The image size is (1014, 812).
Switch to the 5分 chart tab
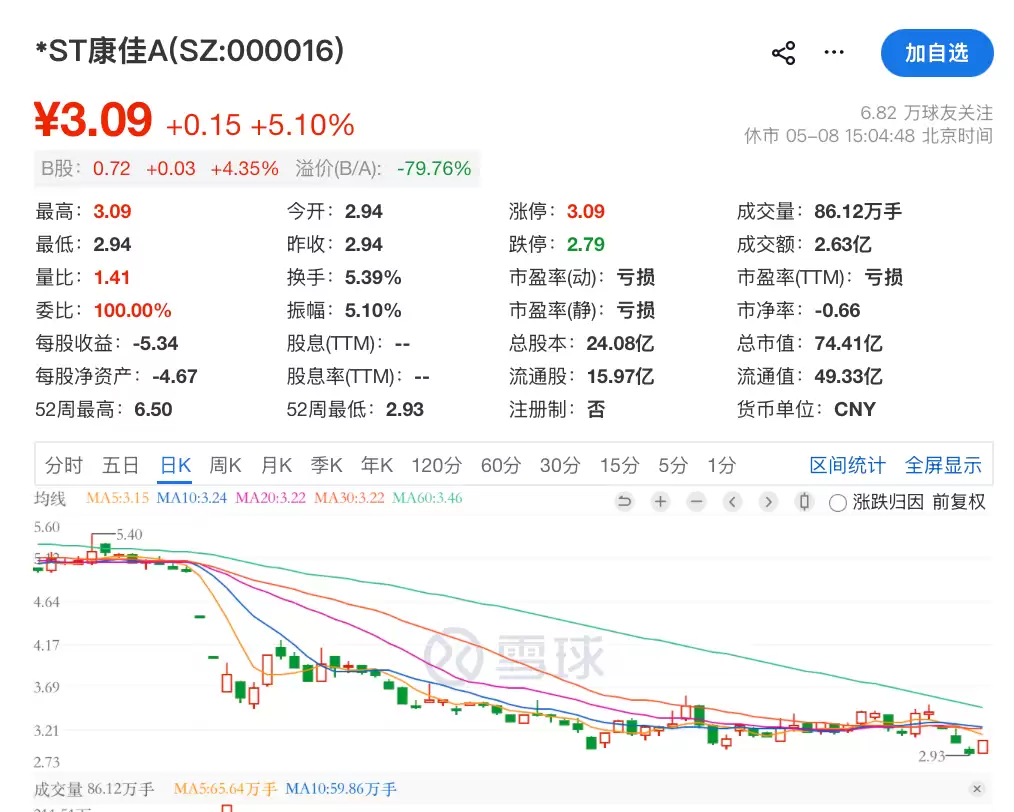[x=673, y=465]
